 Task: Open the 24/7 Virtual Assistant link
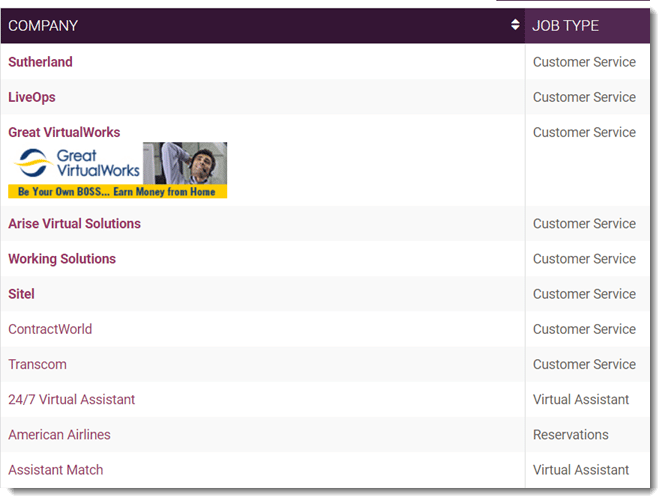pyautogui.click(x=71, y=400)
